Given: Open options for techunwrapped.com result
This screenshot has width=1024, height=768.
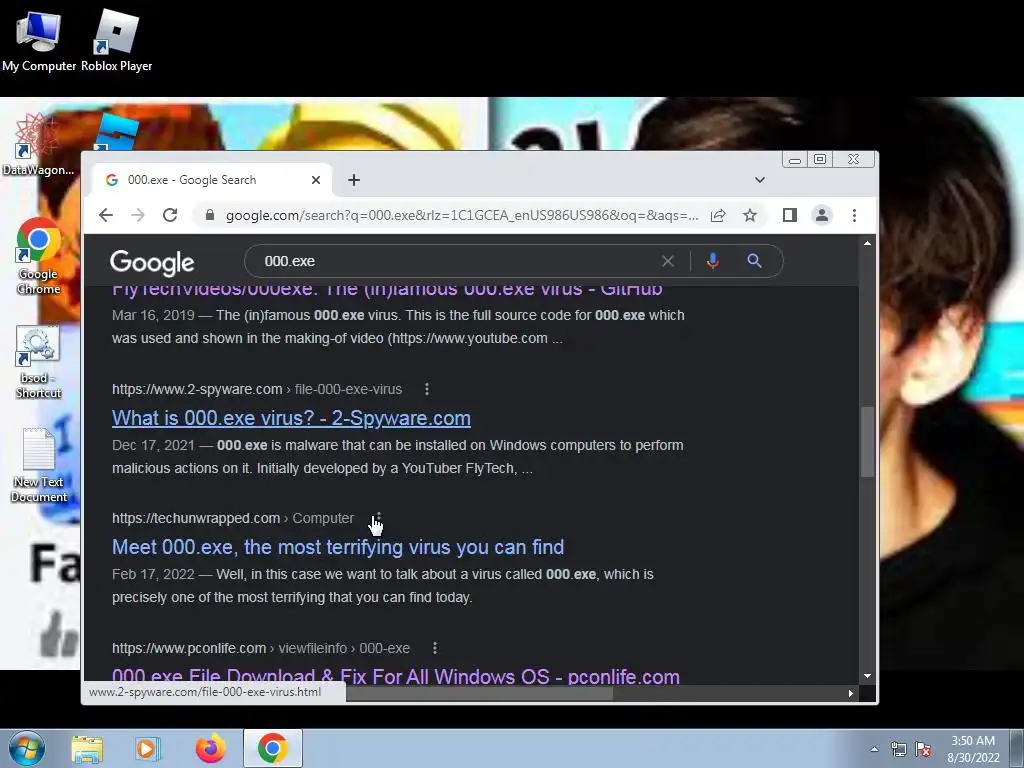Looking at the screenshot, I should pos(379,519).
